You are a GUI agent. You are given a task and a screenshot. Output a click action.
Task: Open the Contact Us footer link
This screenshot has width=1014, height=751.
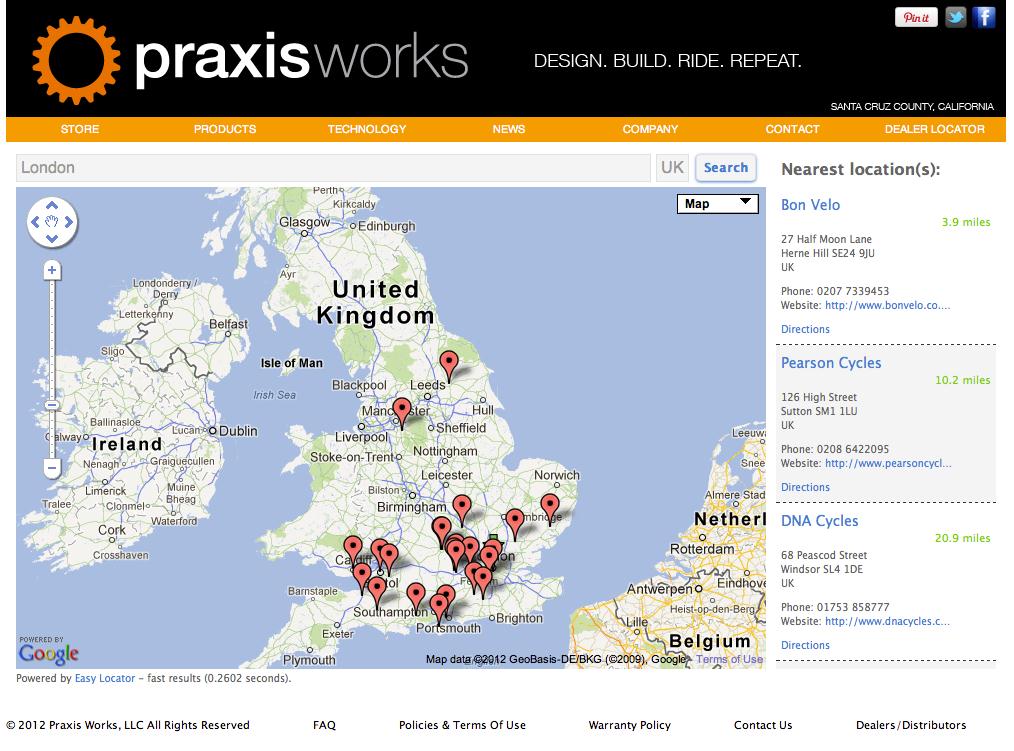(x=762, y=725)
